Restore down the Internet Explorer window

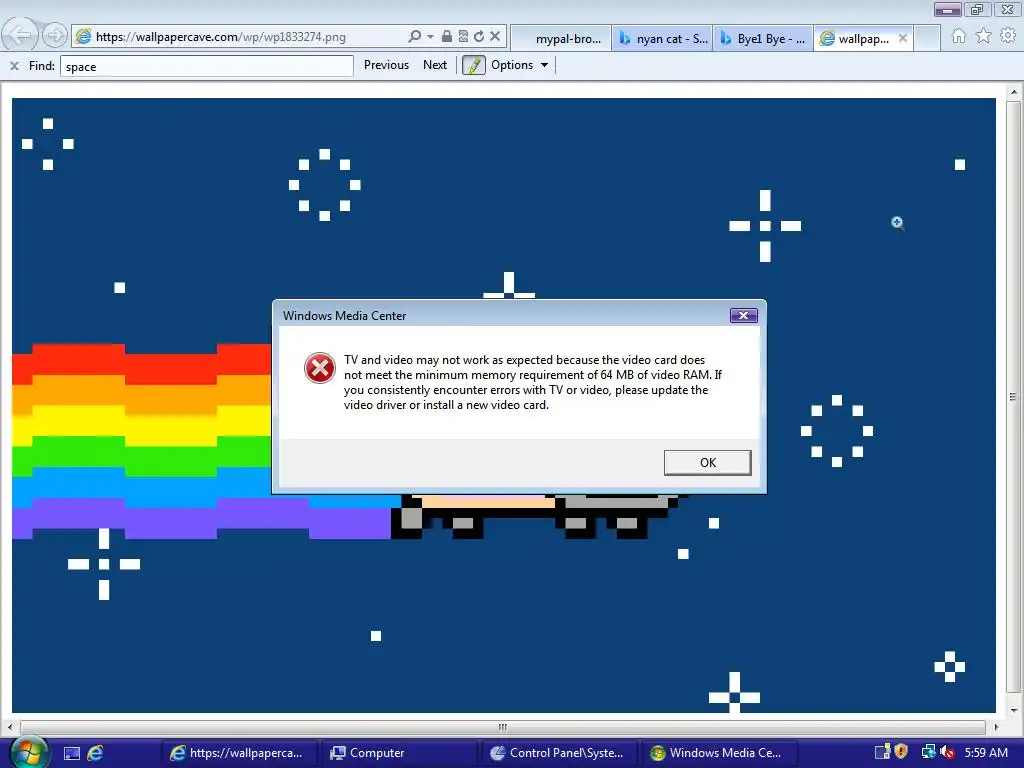(x=977, y=10)
